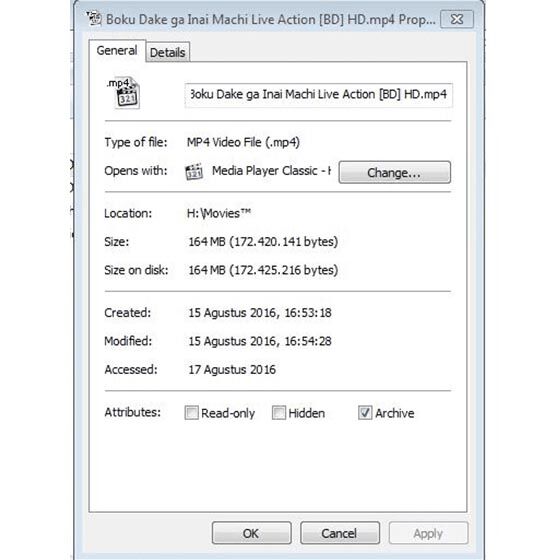Switch to the Details tab
The height and width of the screenshot is (560, 560).
pos(168,52)
